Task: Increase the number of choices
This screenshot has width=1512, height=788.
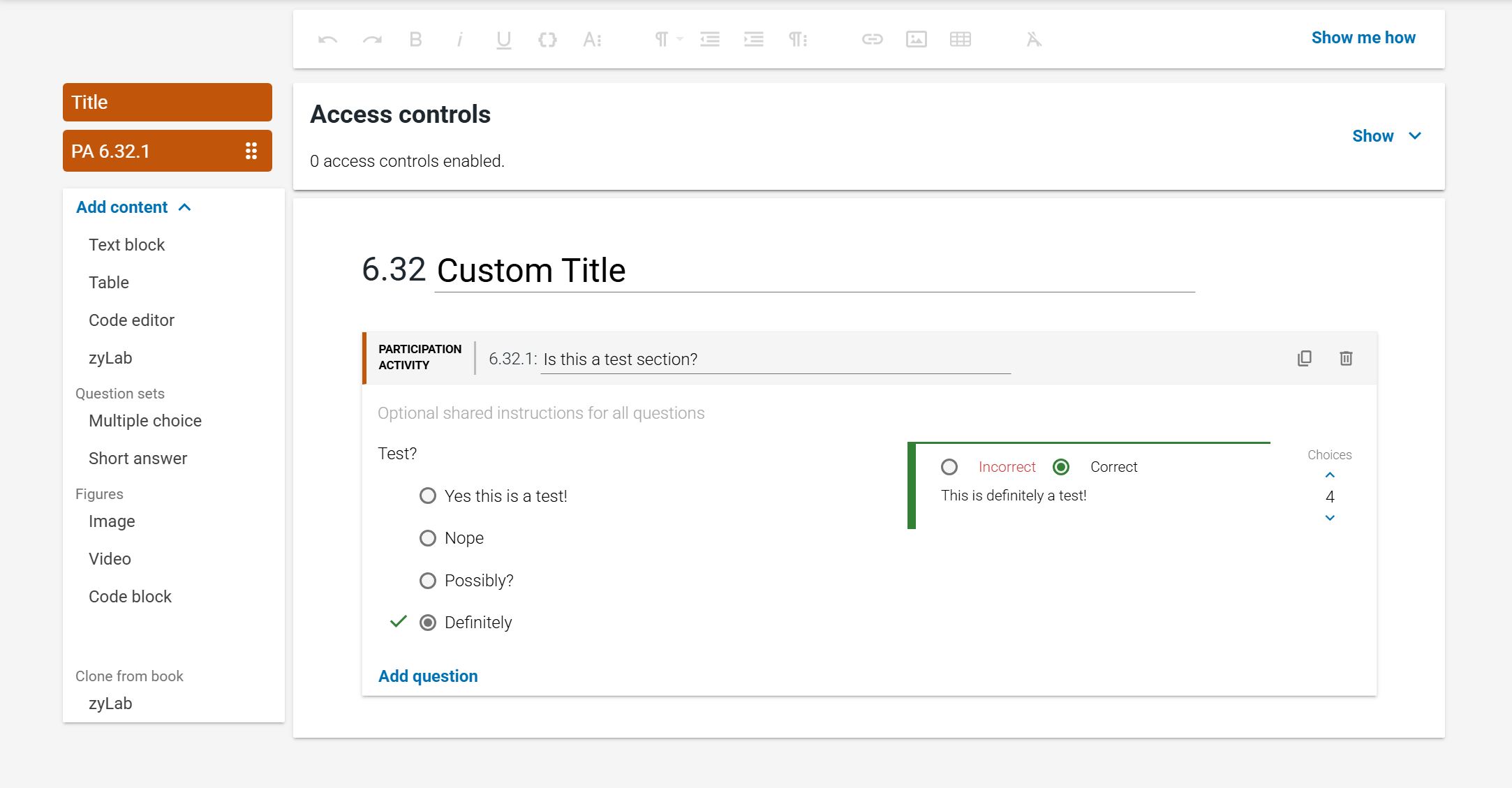Action: pyautogui.click(x=1330, y=475)
